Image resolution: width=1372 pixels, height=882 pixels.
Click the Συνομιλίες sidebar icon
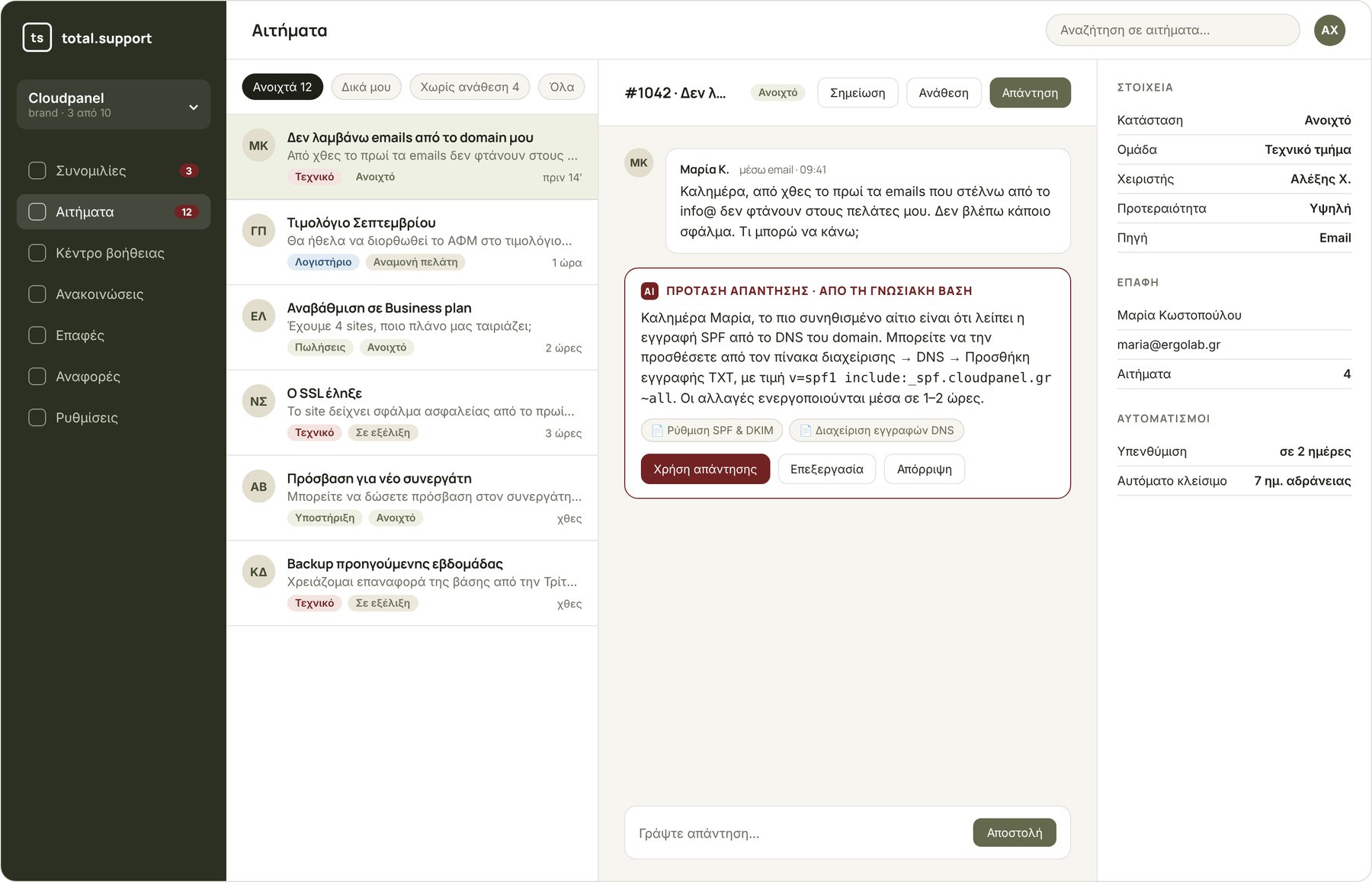pyautogui.click(x=37, y=171)
